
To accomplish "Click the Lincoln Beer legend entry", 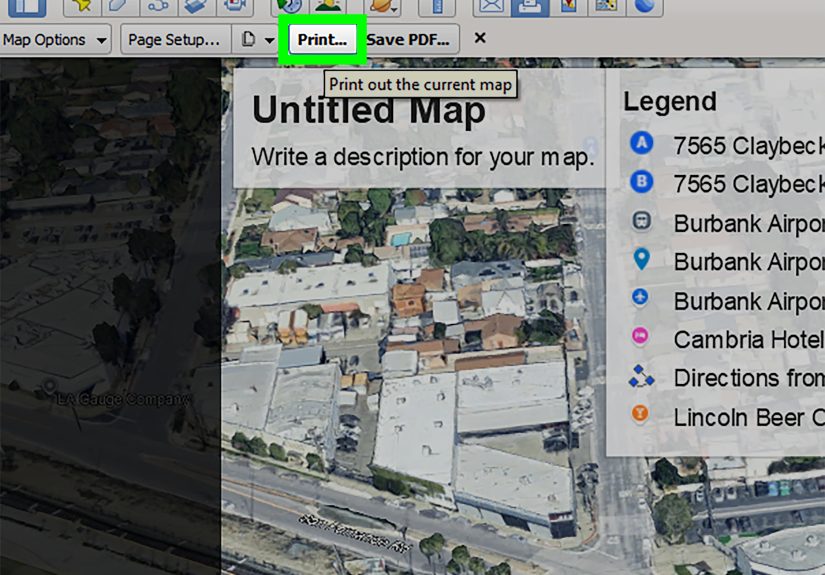I will pos(749,418).
